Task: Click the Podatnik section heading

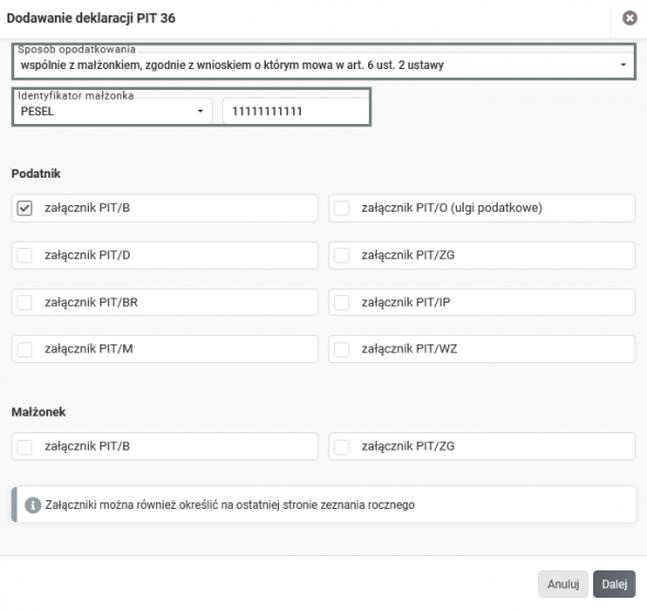Action: tap(36, 174)
